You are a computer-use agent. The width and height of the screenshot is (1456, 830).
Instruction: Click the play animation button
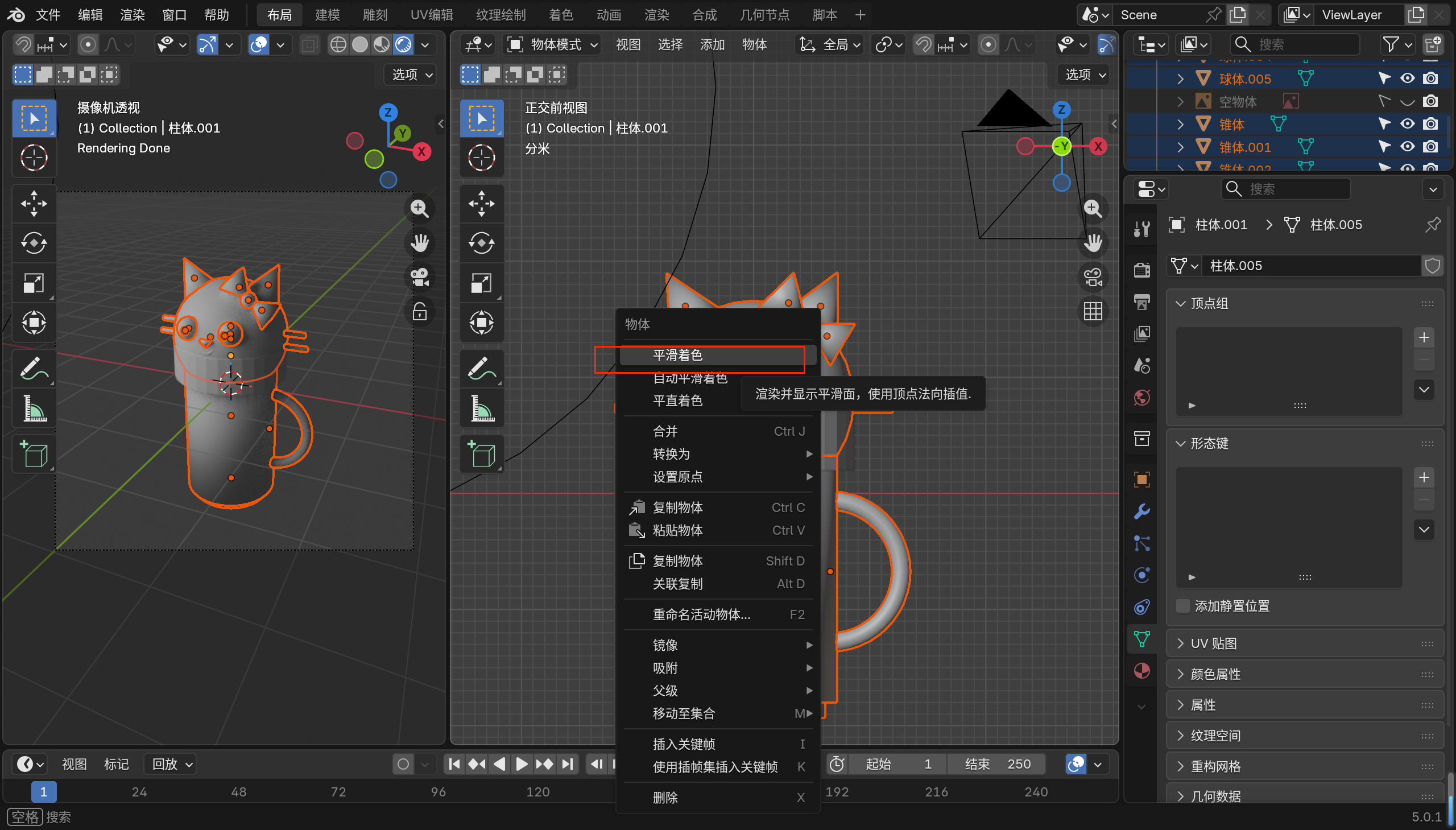click(x=521, y=764)
